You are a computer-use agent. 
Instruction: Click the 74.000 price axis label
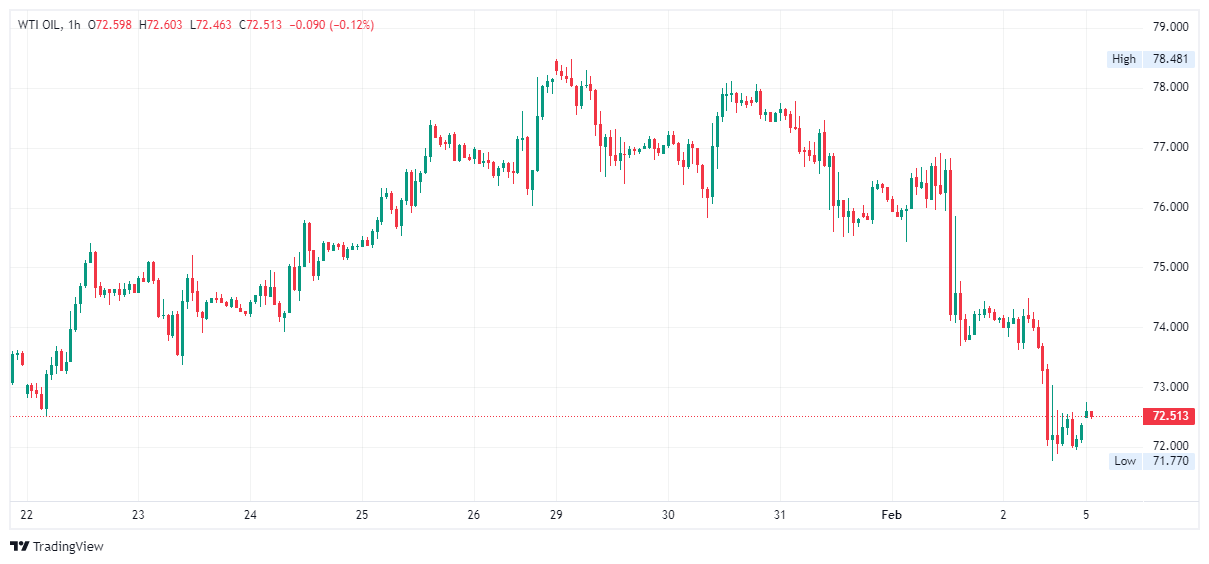coord(1170,327)
